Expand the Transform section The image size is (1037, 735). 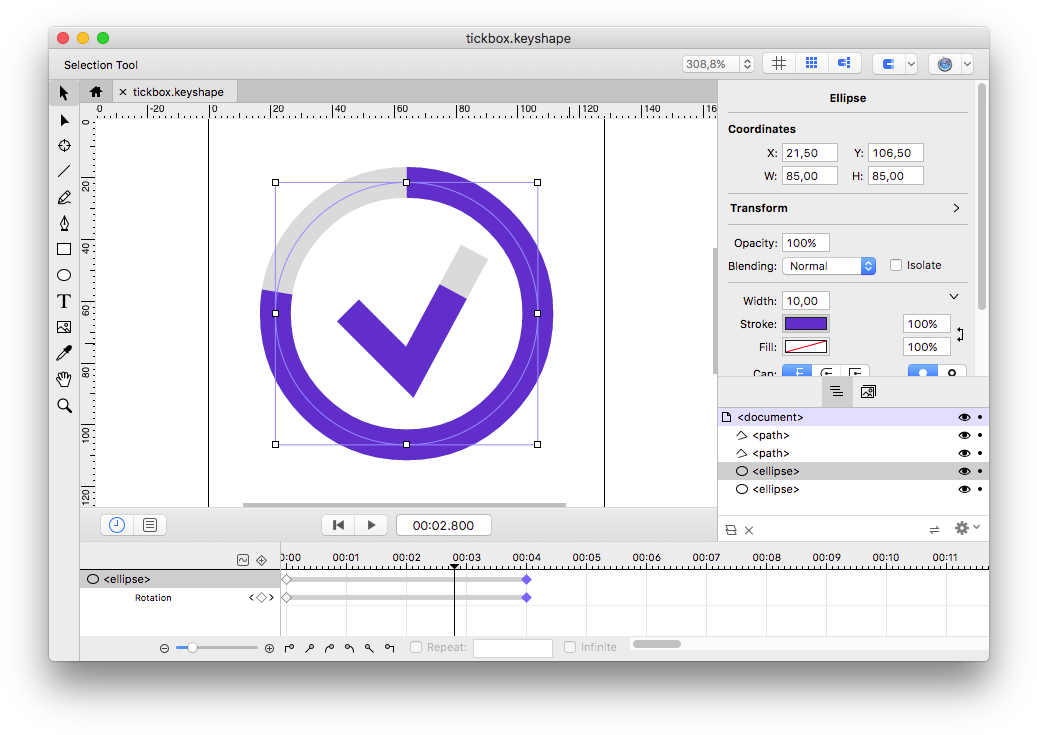tap(955, 208)
